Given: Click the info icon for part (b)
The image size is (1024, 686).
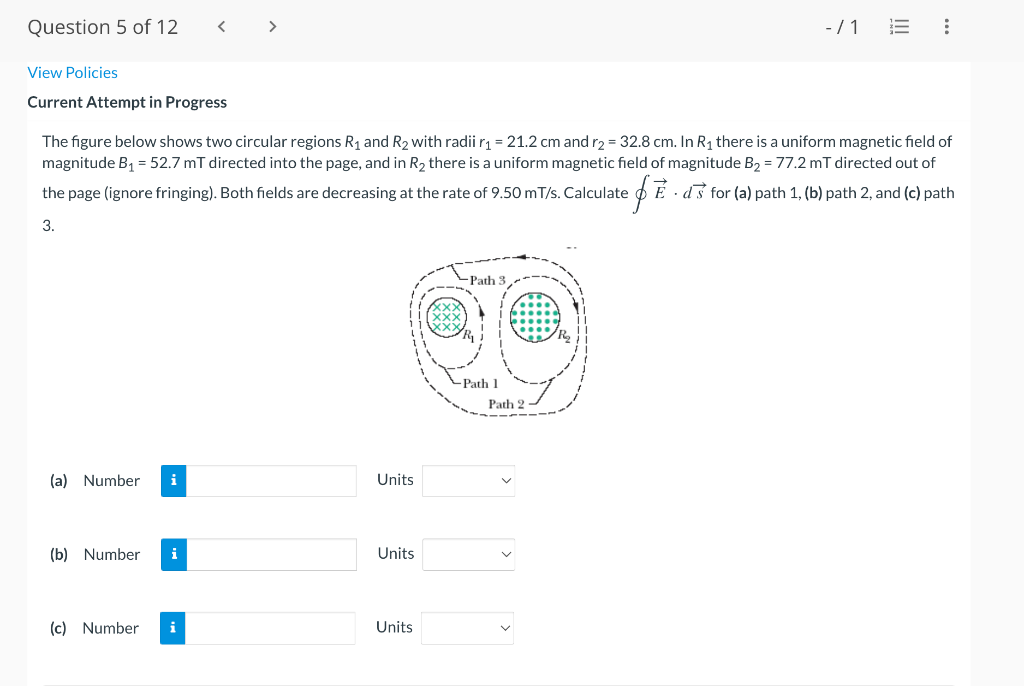Looking at the screenshot, I should 174,555.
